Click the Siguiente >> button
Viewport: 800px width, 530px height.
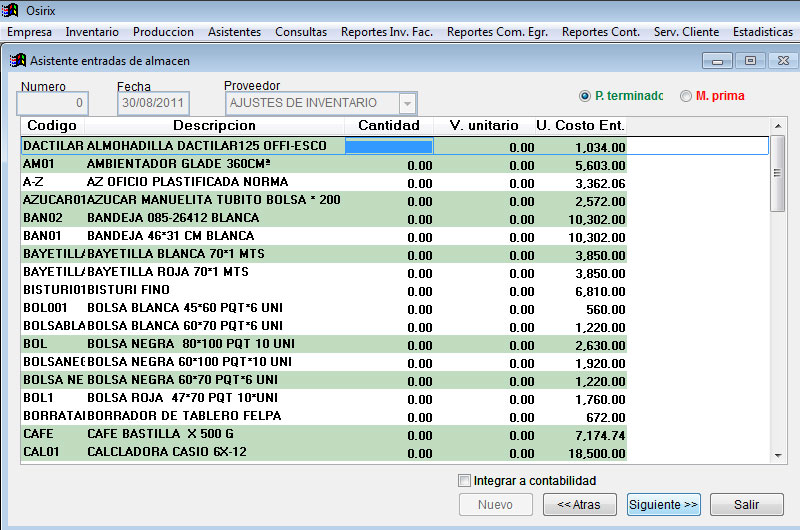(663, 504)
